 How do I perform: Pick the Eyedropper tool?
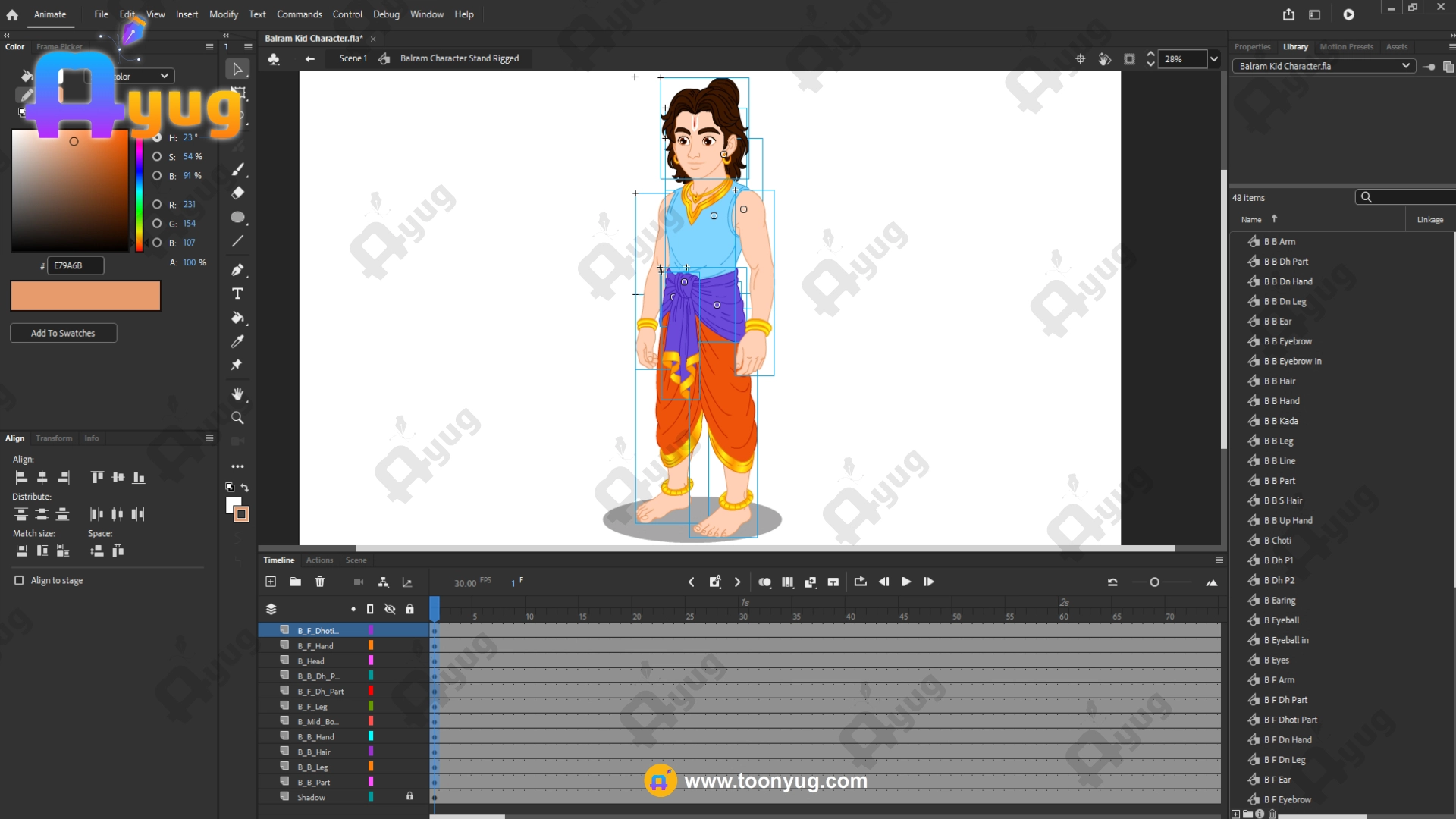click(x=237, y=341)
